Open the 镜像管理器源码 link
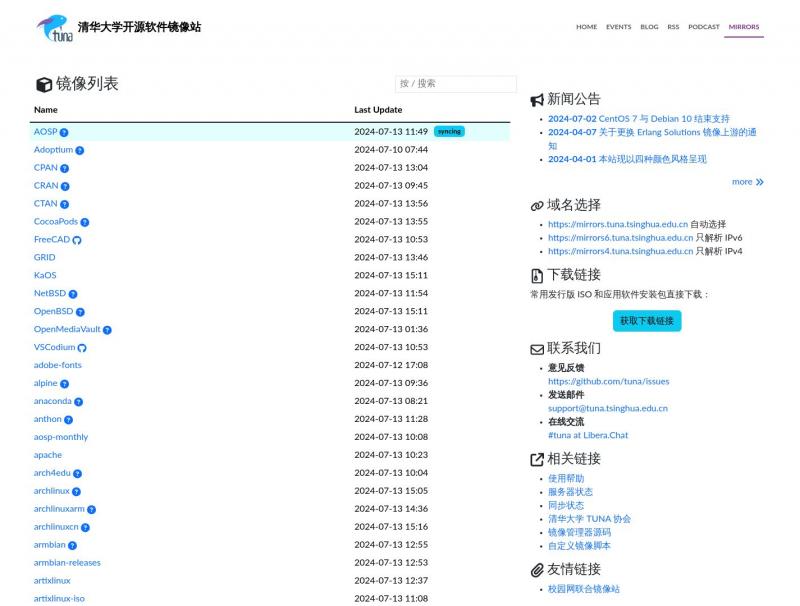The image size is (800, 606). (579, 533)
